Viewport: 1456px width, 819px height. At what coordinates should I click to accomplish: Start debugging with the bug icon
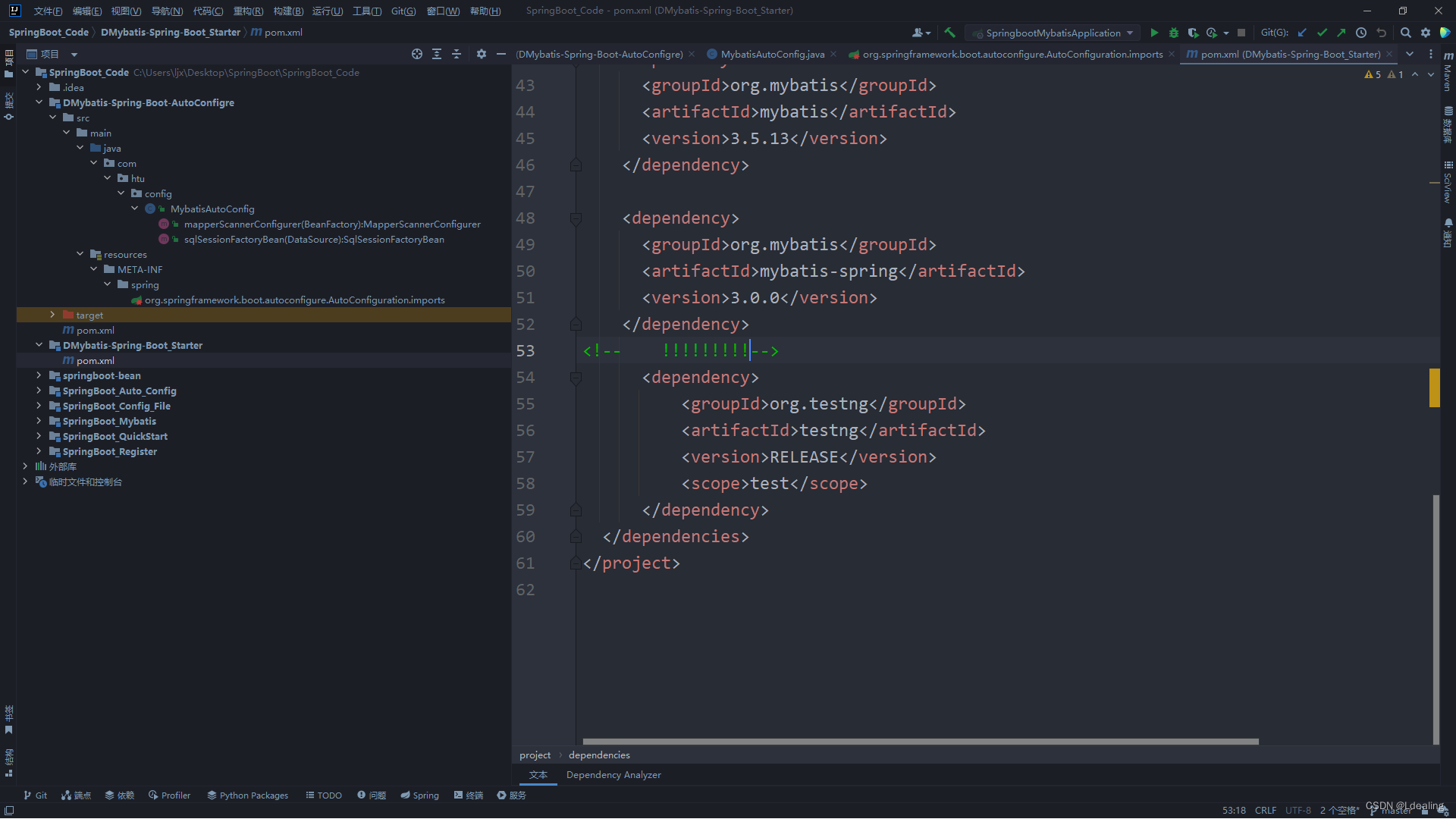1173,33
